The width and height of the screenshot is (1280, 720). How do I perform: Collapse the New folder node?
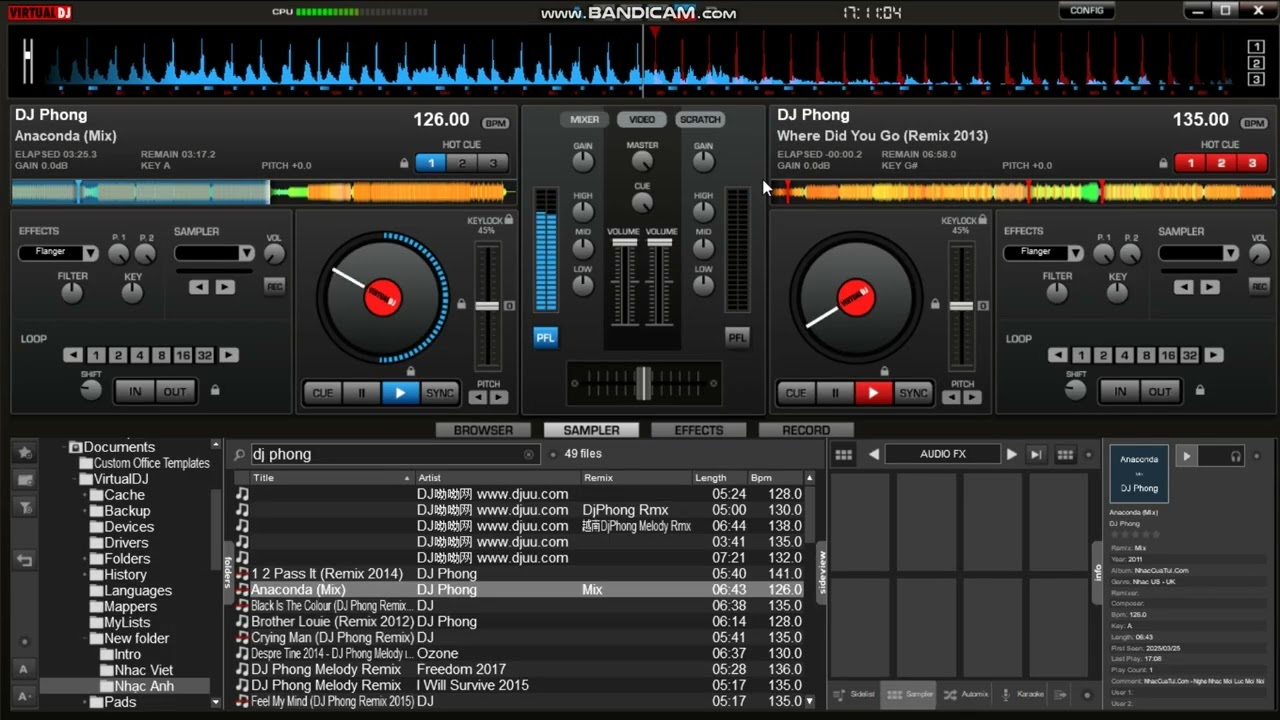(x=85, y=639)
